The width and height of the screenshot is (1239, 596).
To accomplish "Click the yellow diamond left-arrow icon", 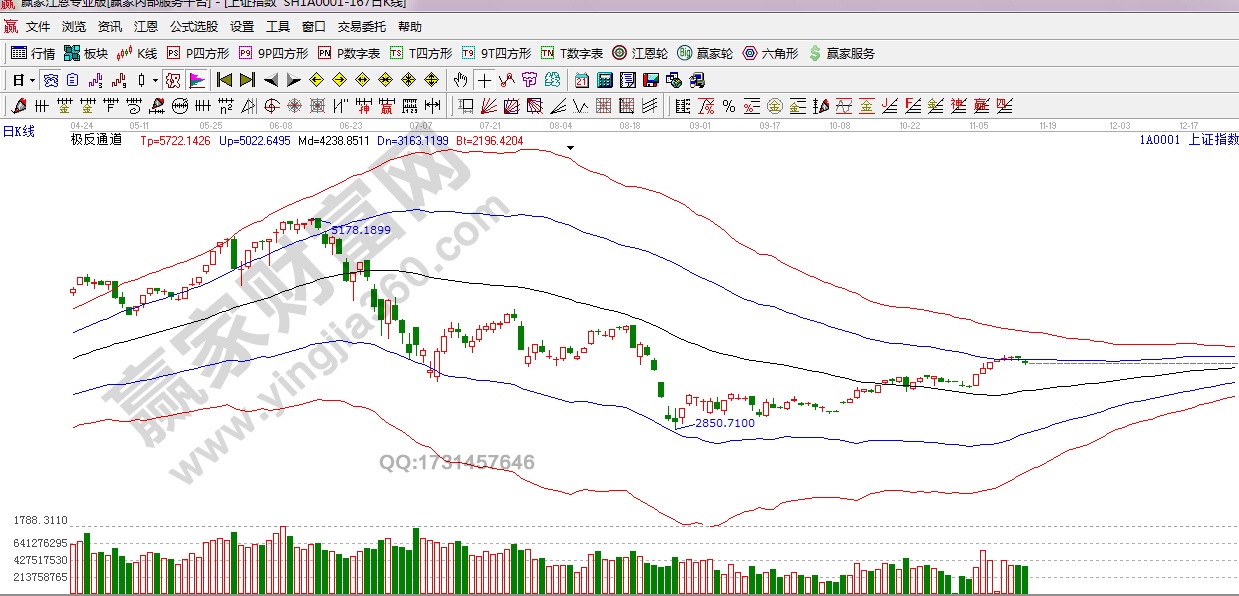I will [x=317, y=80].
